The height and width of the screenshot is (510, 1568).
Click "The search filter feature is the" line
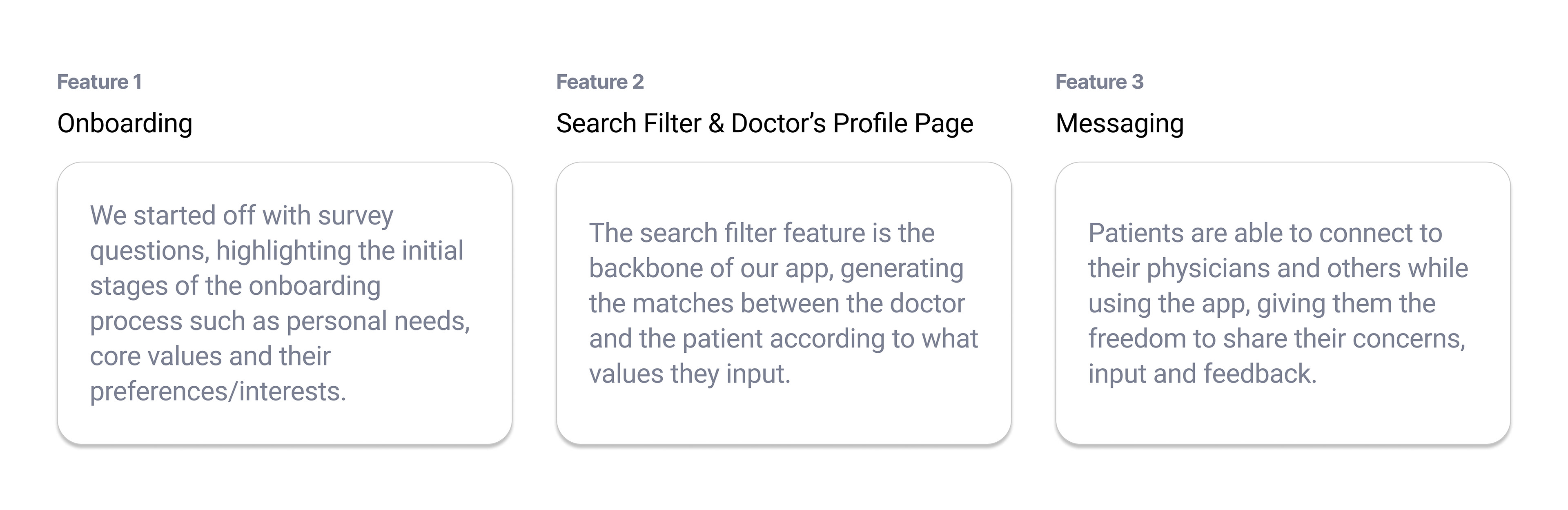762,233
